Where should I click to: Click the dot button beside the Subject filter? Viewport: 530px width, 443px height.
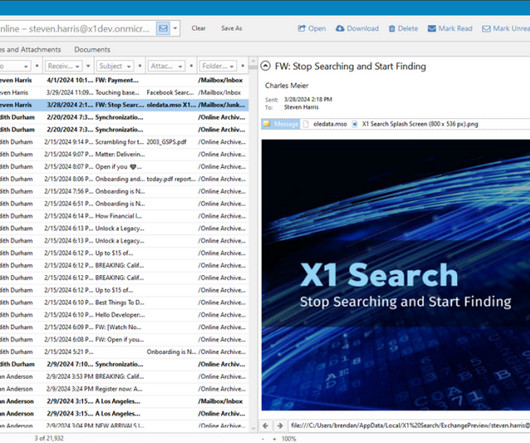[140, 66]
